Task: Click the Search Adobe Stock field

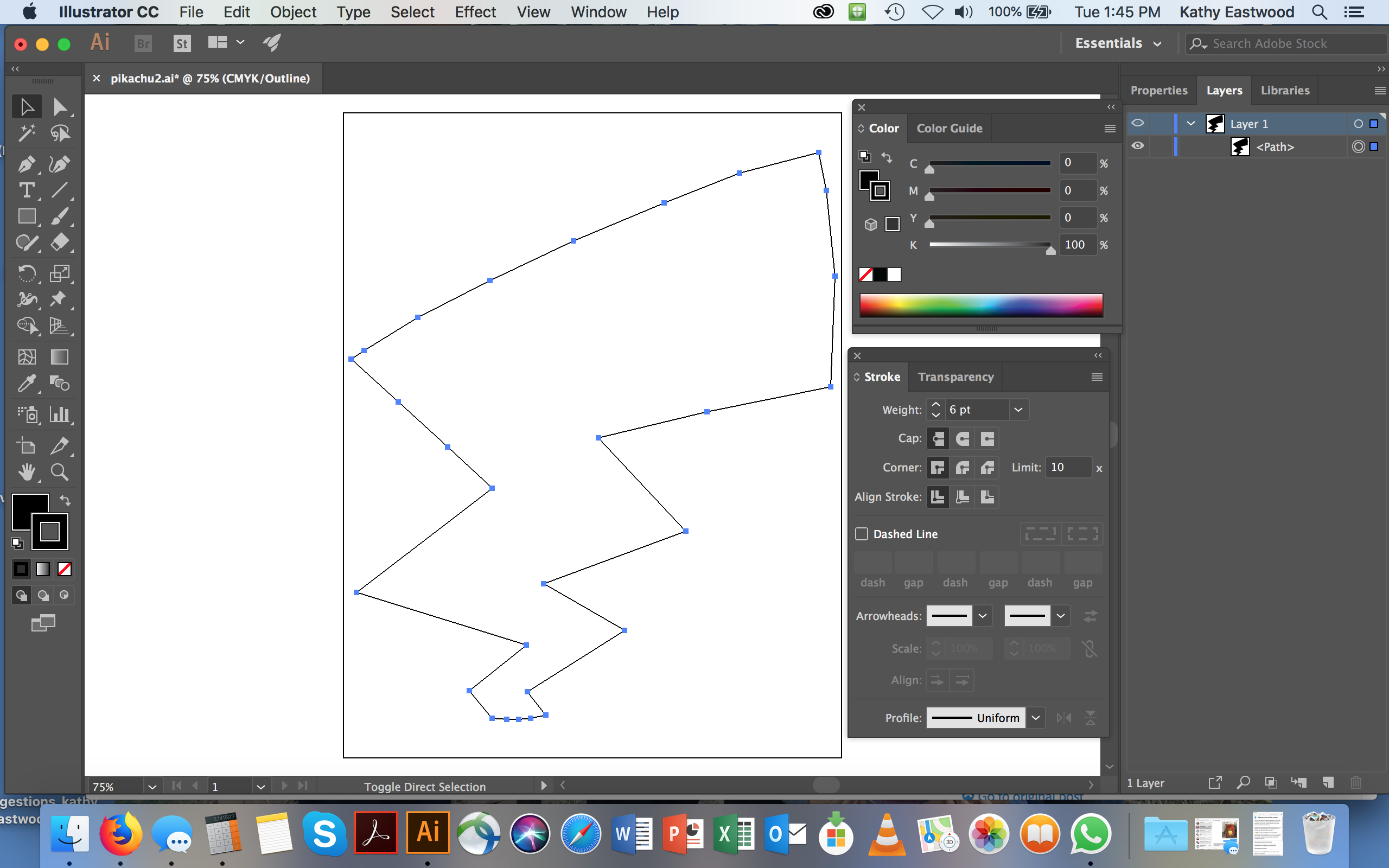Action: point(1286,43)
